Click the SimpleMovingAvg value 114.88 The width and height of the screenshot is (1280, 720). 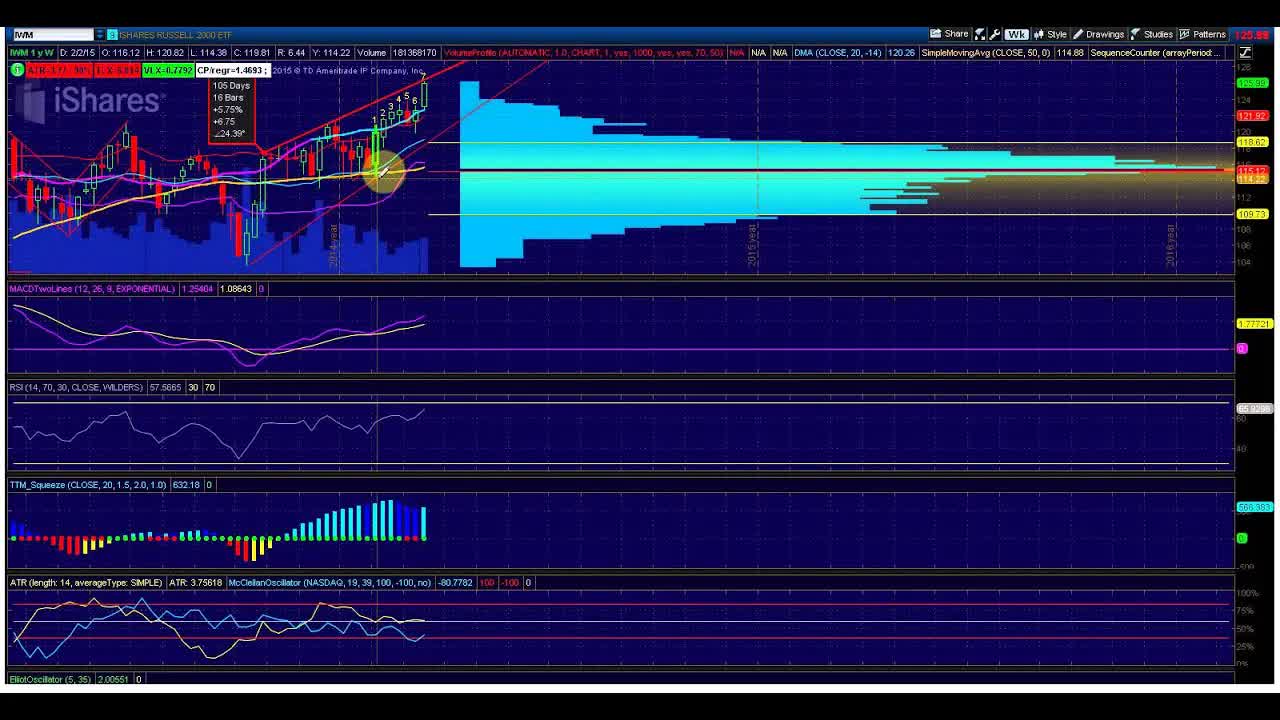click(x=1070, y=52)
